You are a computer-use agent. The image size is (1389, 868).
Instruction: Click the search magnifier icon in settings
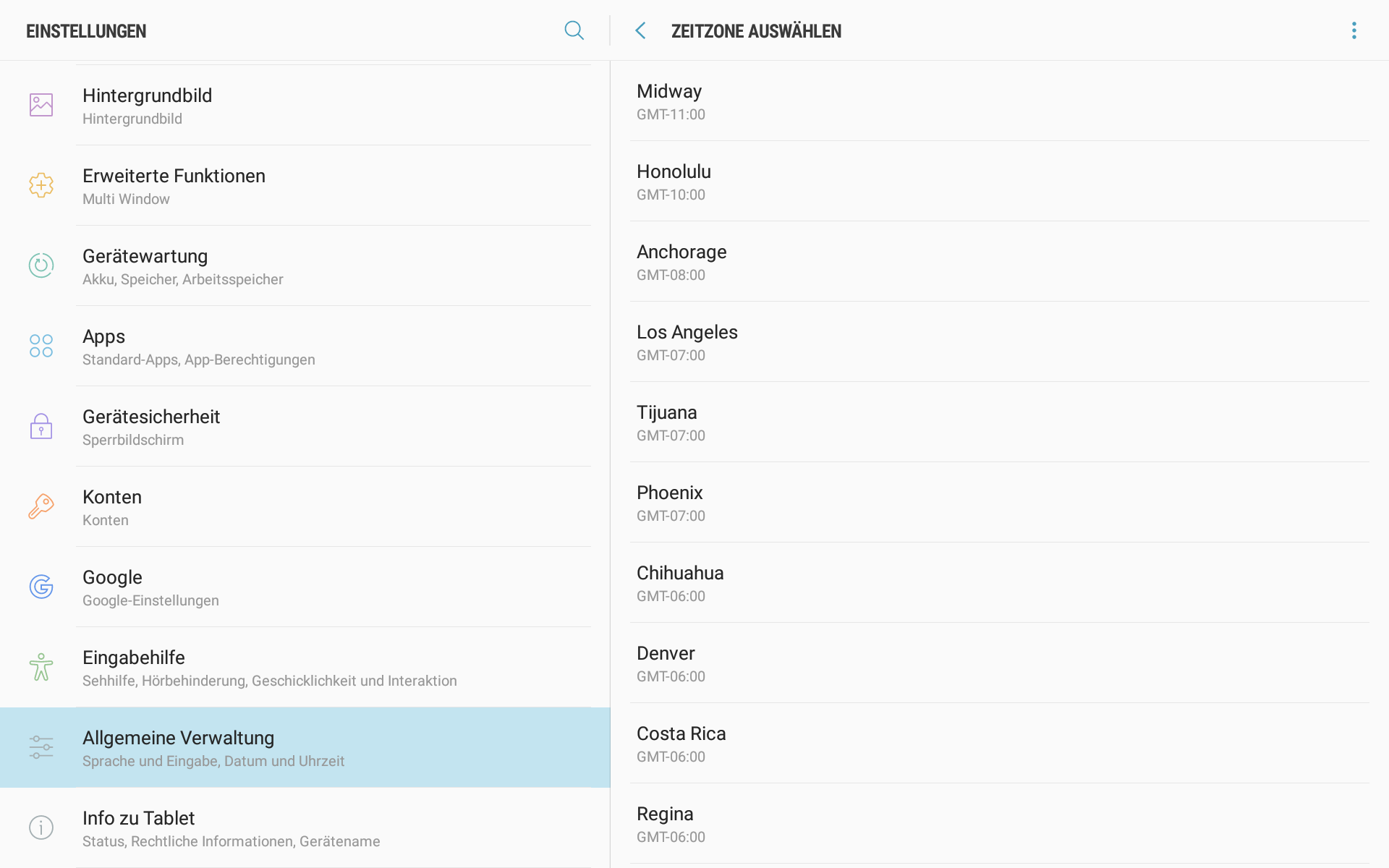[574, 30]
